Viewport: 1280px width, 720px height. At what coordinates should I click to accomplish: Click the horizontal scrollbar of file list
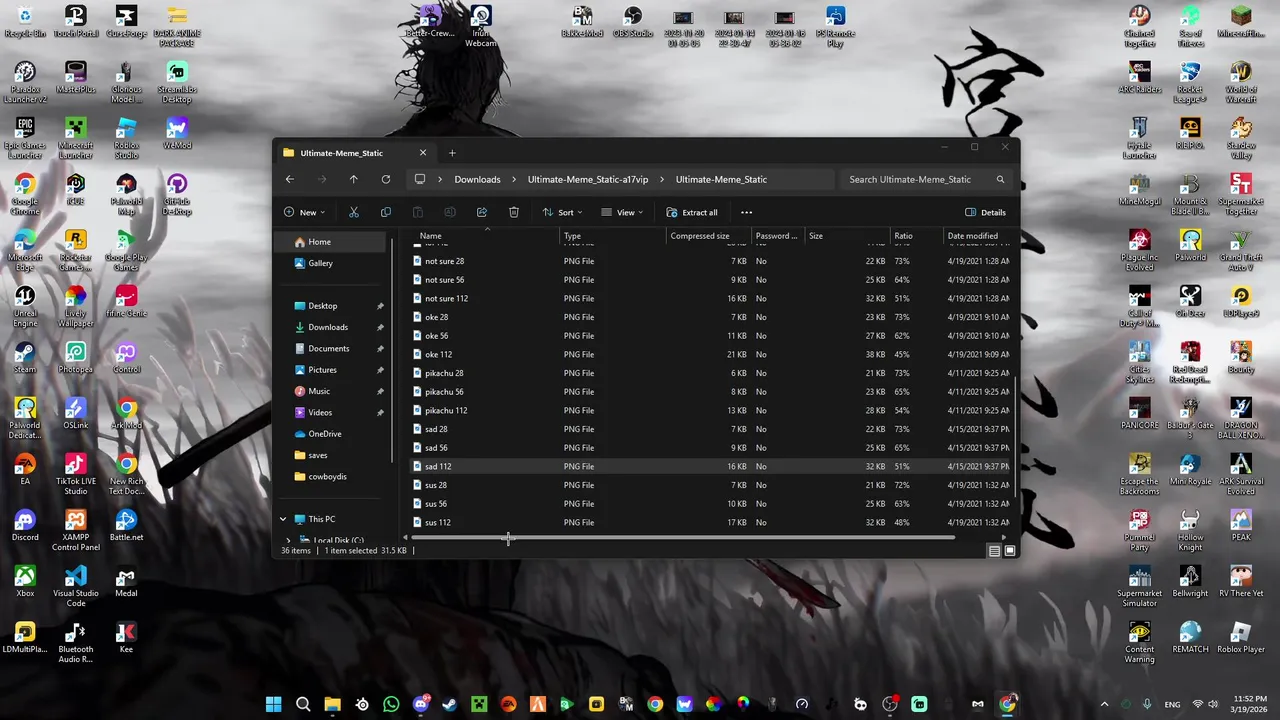(682, 538)
